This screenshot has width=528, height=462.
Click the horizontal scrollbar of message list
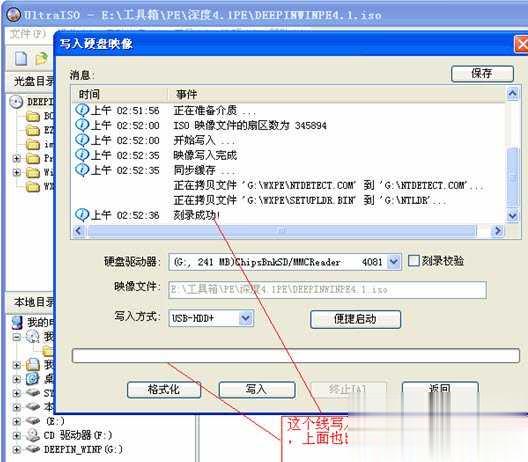click(x=281, y=231)
